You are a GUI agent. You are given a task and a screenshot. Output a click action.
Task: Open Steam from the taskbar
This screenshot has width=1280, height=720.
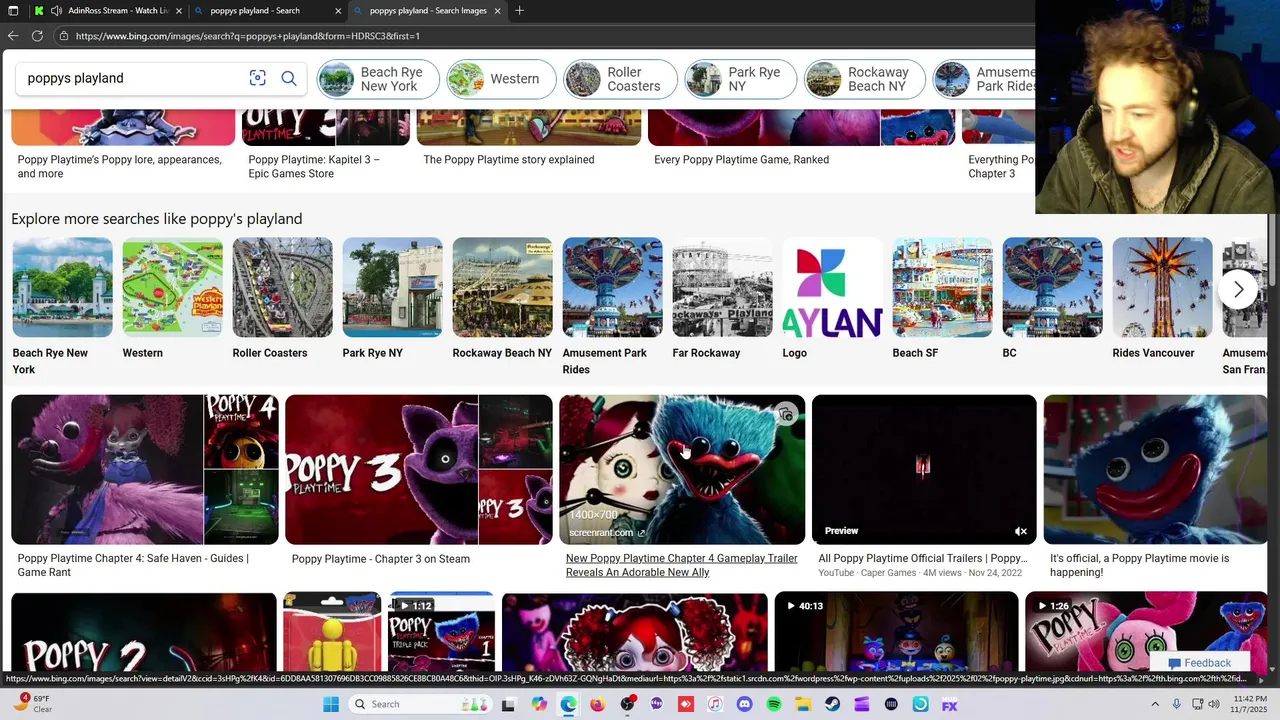pyautogui.click(x=832, y=704)
